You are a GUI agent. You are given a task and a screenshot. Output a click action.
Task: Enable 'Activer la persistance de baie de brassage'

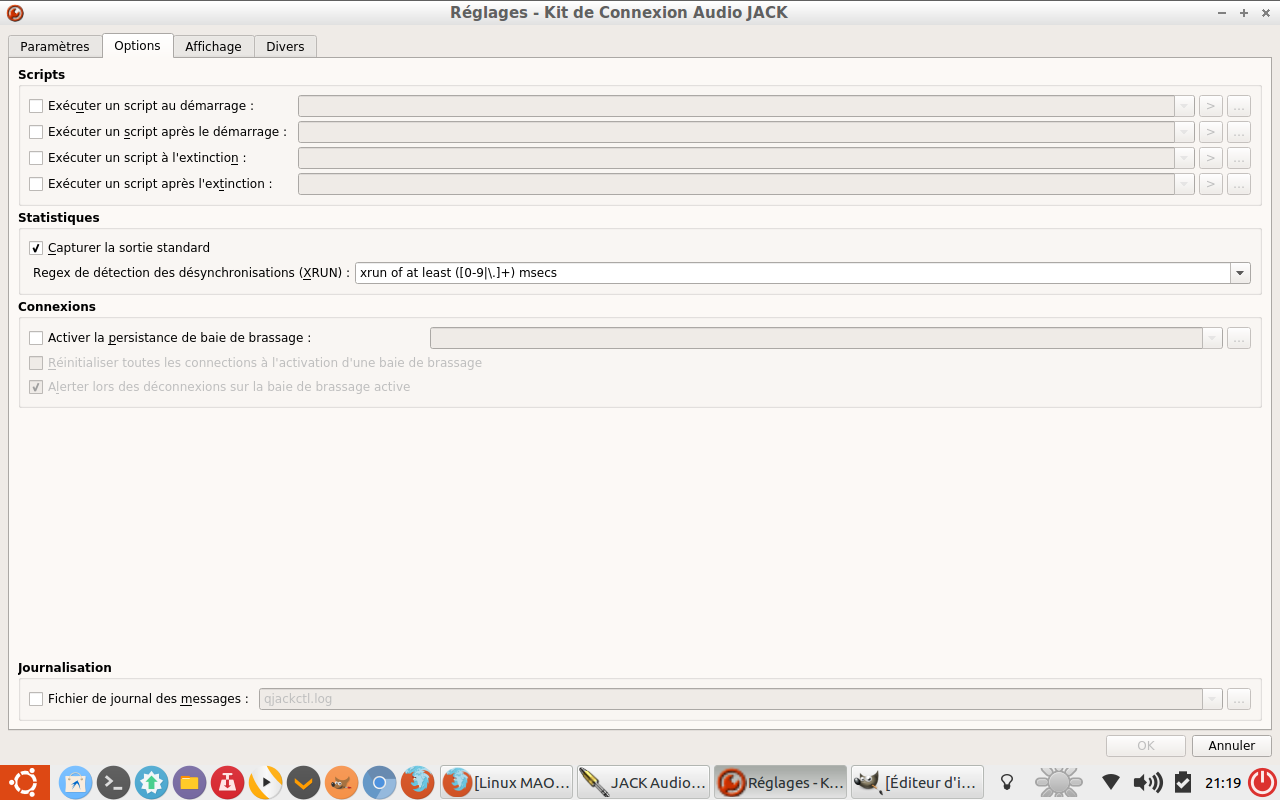coord(36,338)
